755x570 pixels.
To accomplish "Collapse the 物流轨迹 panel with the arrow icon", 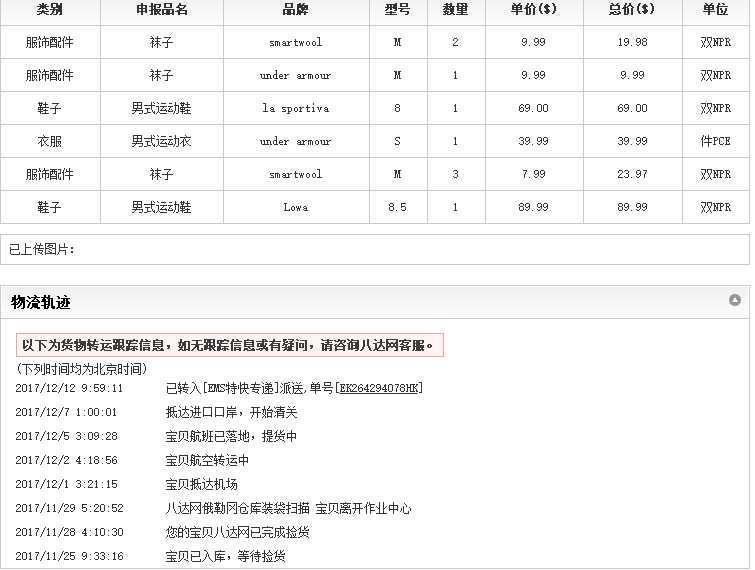I will click(x=735, y=300).
